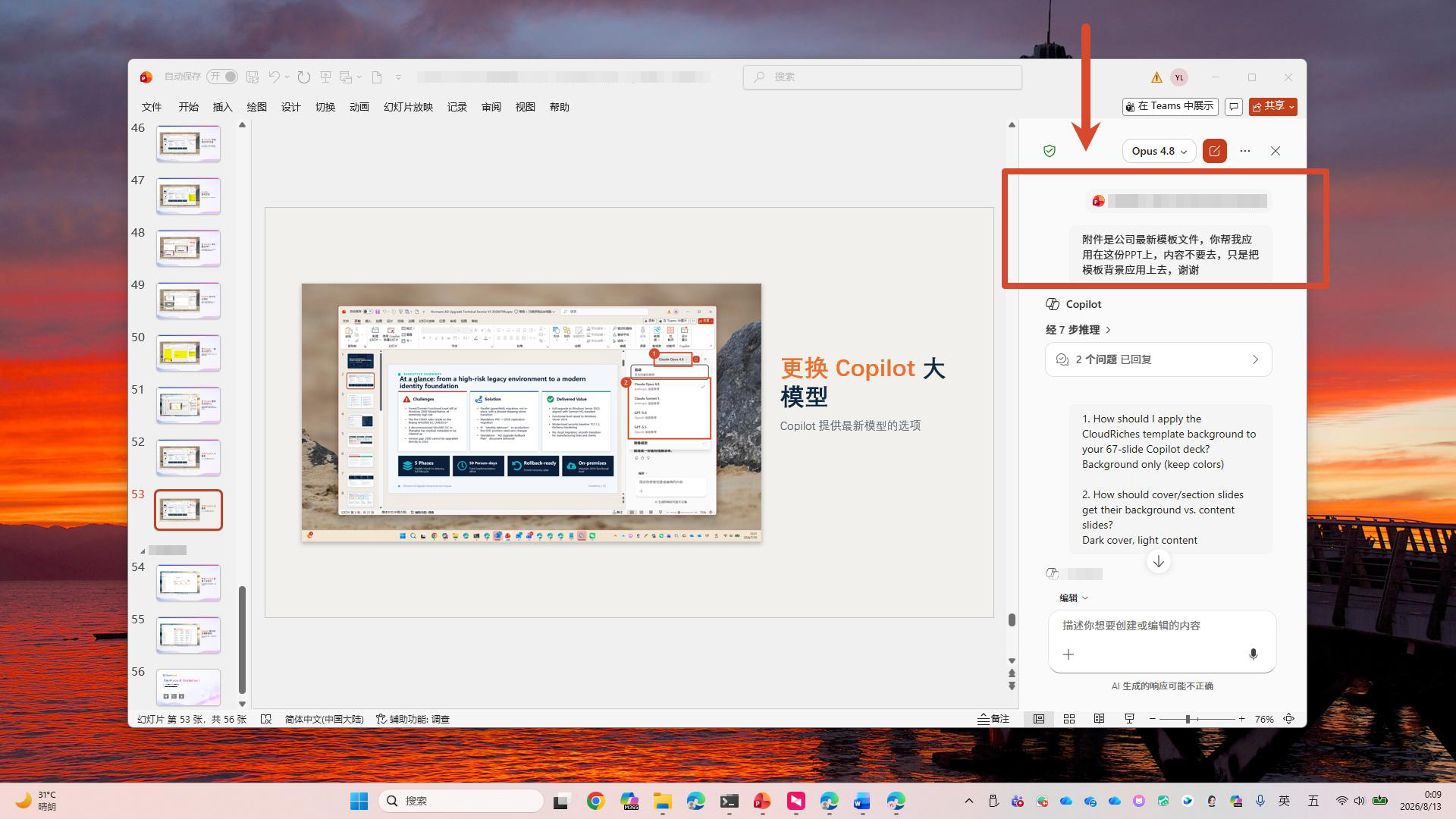Select Normal view in status bar
Viewport: 1456px width, 819px height.
point(1039,719)
